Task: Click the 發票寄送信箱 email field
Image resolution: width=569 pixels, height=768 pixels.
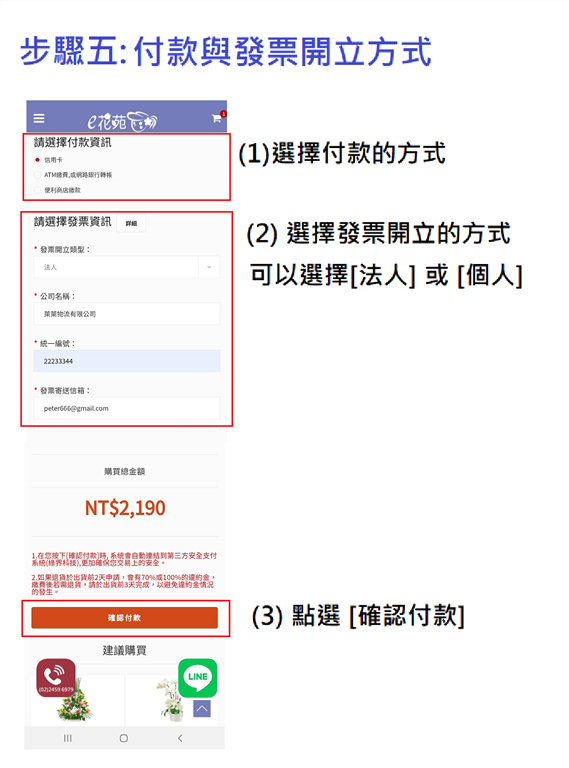Action: [x=127, y=408]
